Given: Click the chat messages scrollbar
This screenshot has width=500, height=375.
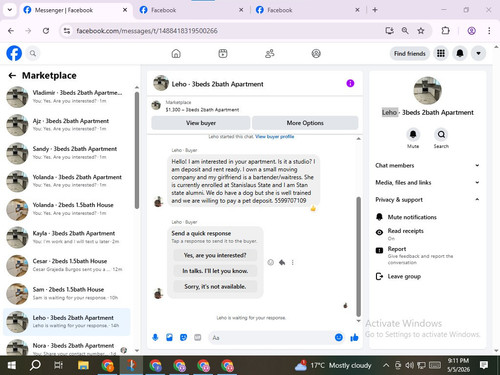Looking at the screenshot, I should click(359, 257).
